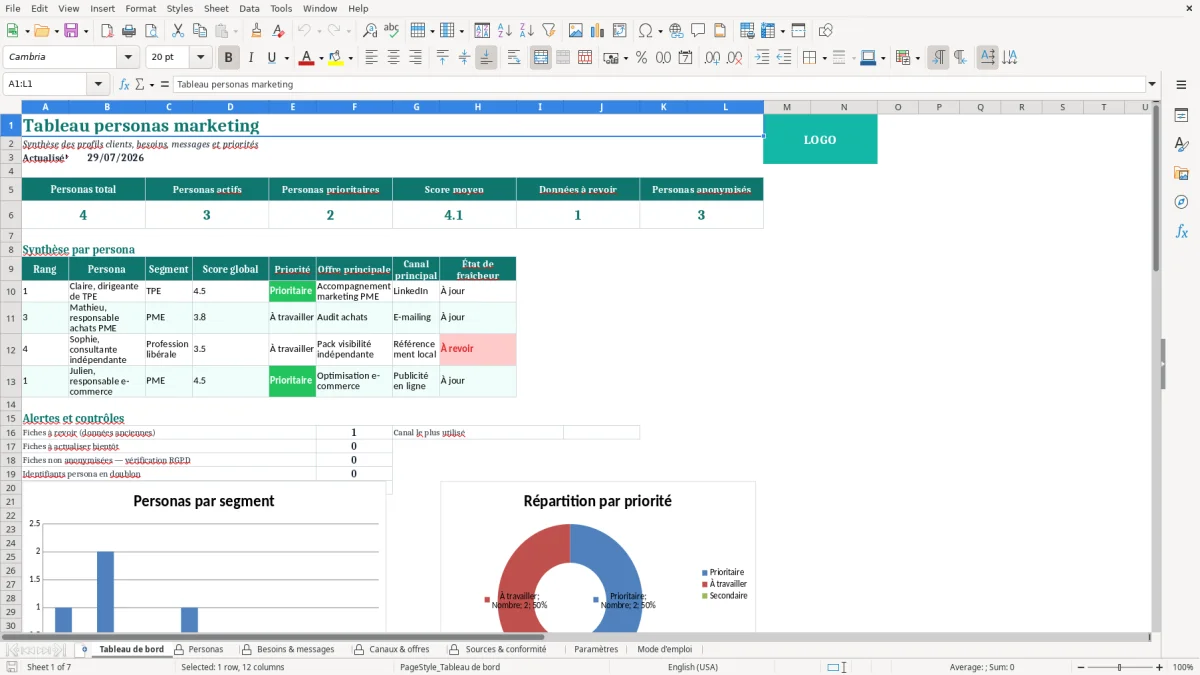Click the Print icon in the toolbar
Viewport: 1200px width, 675px height.
point(128,31)
